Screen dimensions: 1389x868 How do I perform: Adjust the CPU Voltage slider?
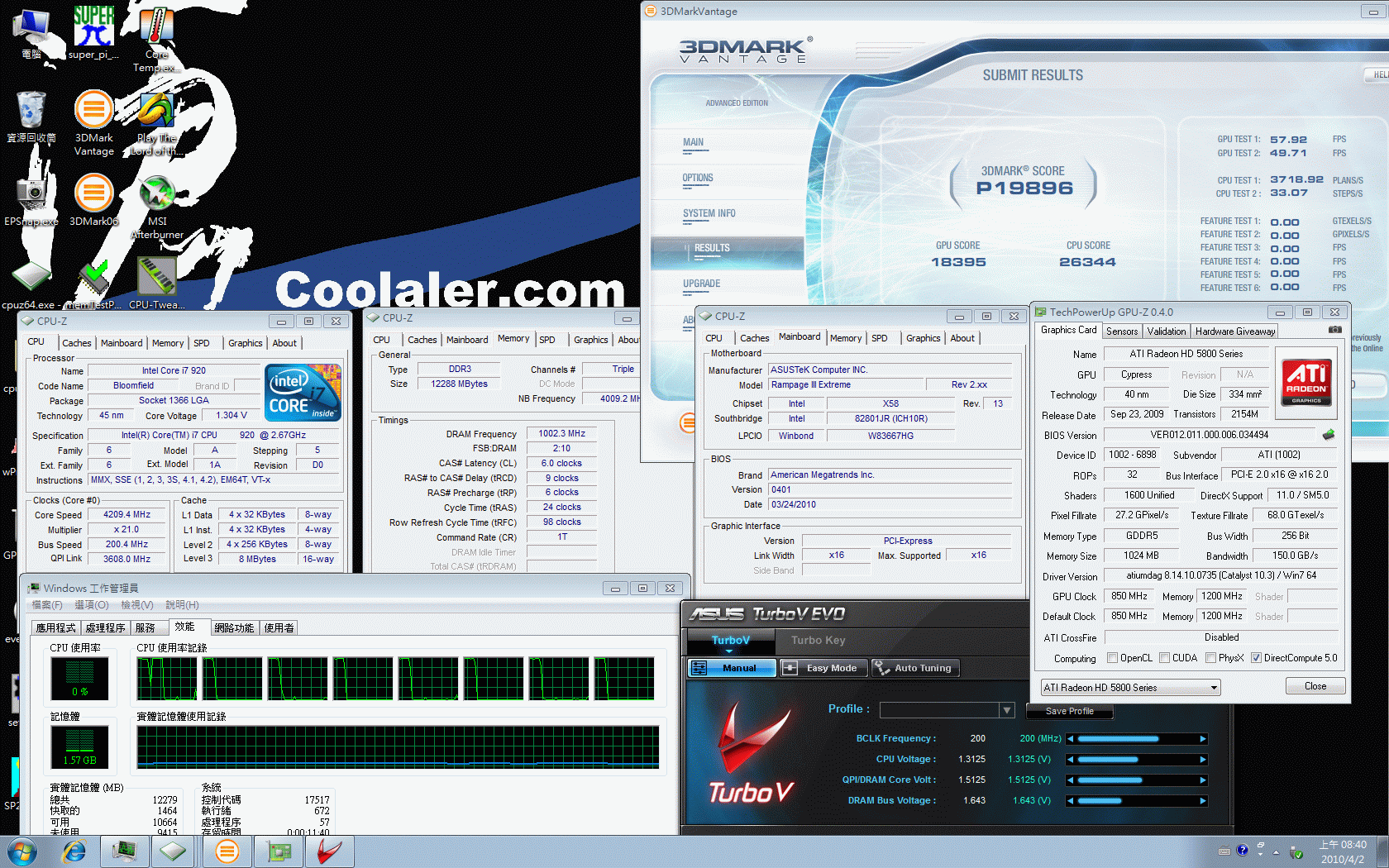tap(1136, 759)
